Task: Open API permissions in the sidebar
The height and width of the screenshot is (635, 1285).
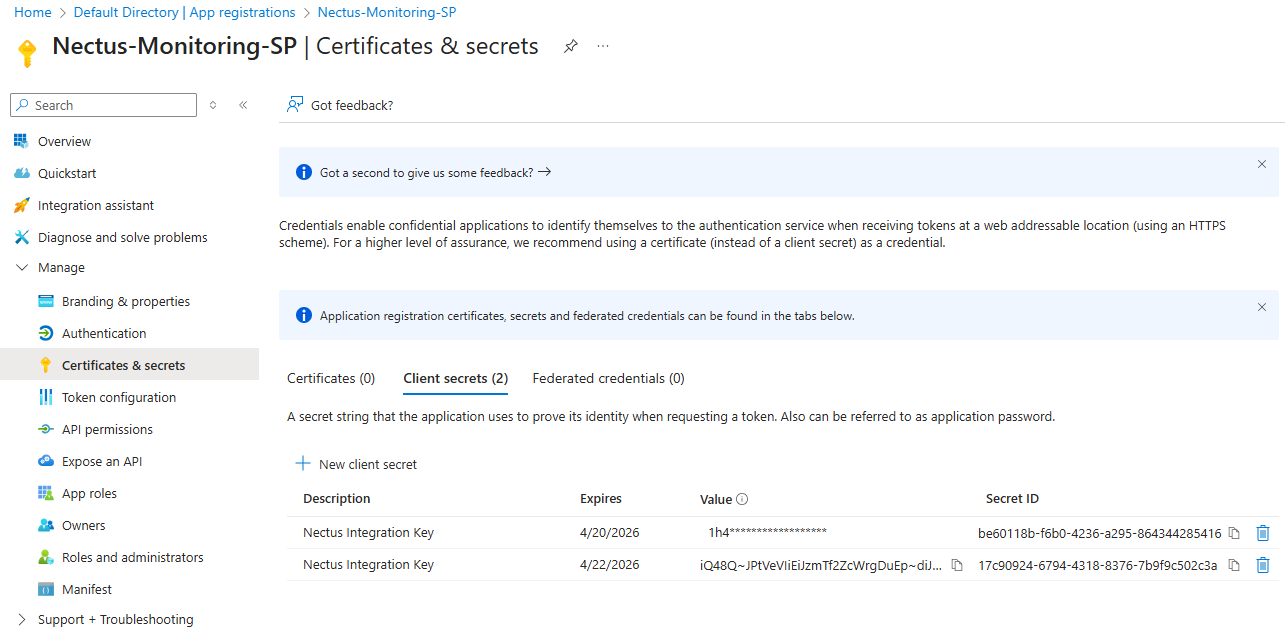Action: pos(107,430)
